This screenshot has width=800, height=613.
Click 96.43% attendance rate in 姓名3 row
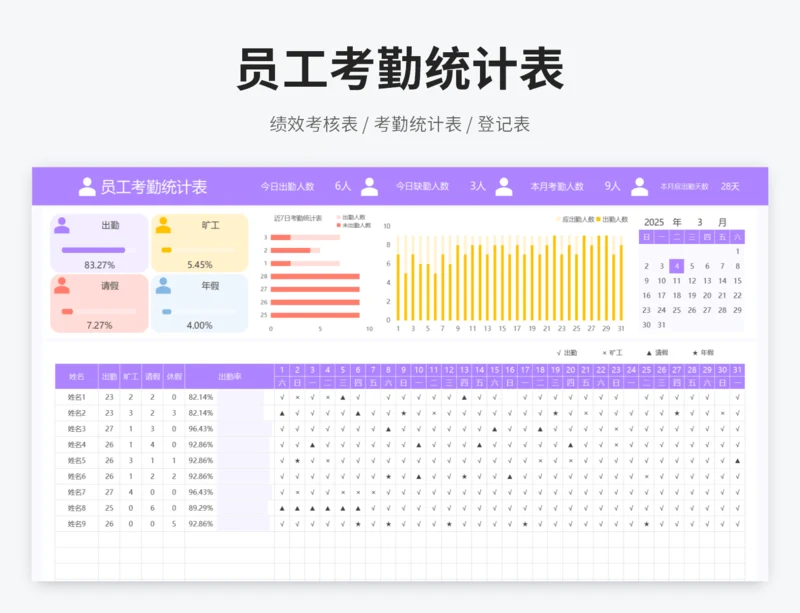coord(201,429)
